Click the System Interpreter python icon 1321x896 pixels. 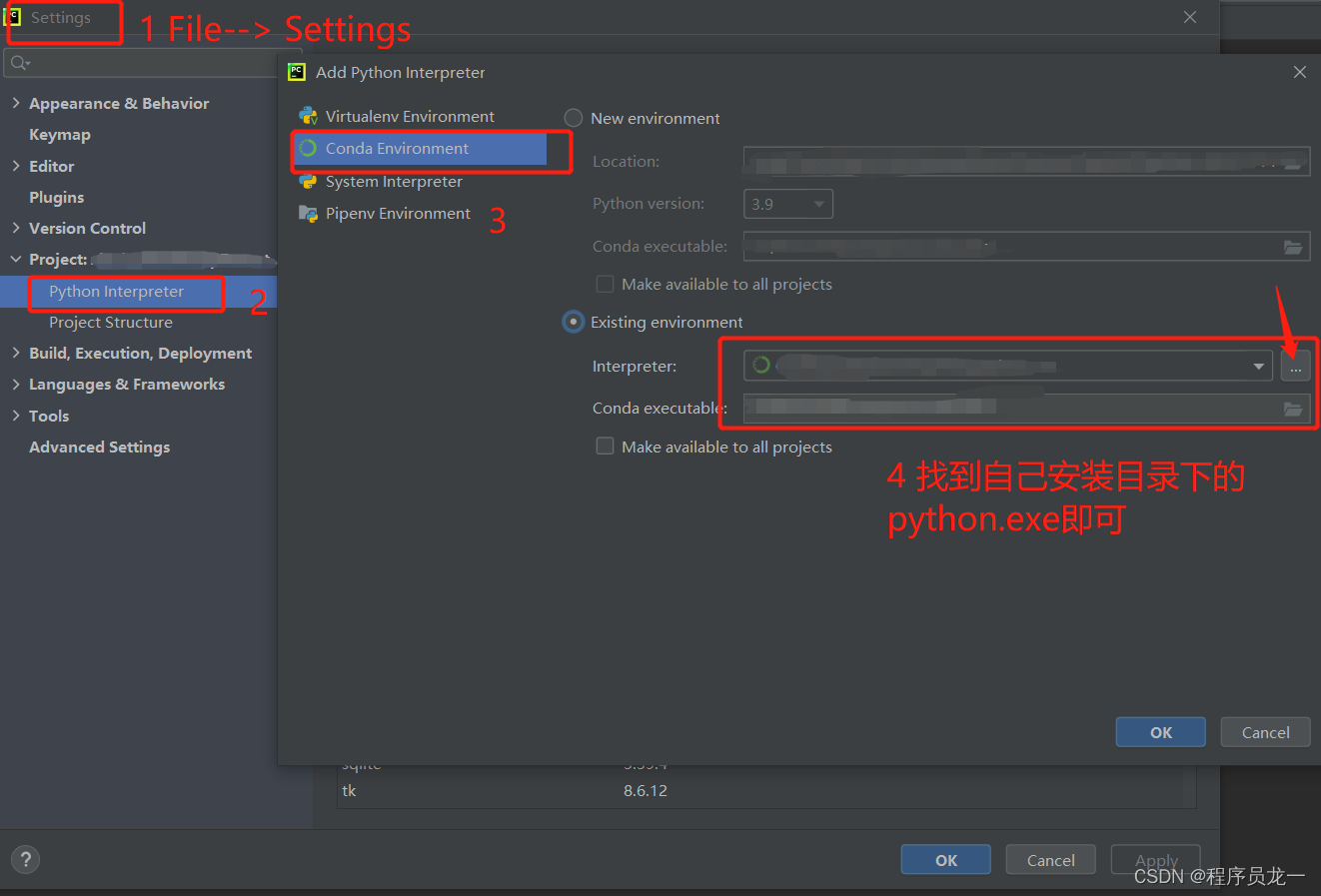308,181
